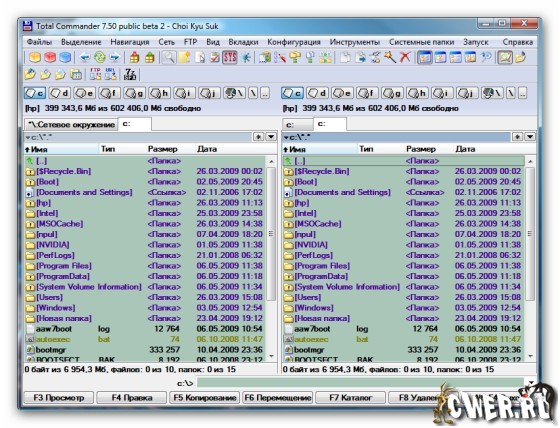Click the green refresh icon in toolbar
Screen dimensions: 560x428
click(100, 57)
